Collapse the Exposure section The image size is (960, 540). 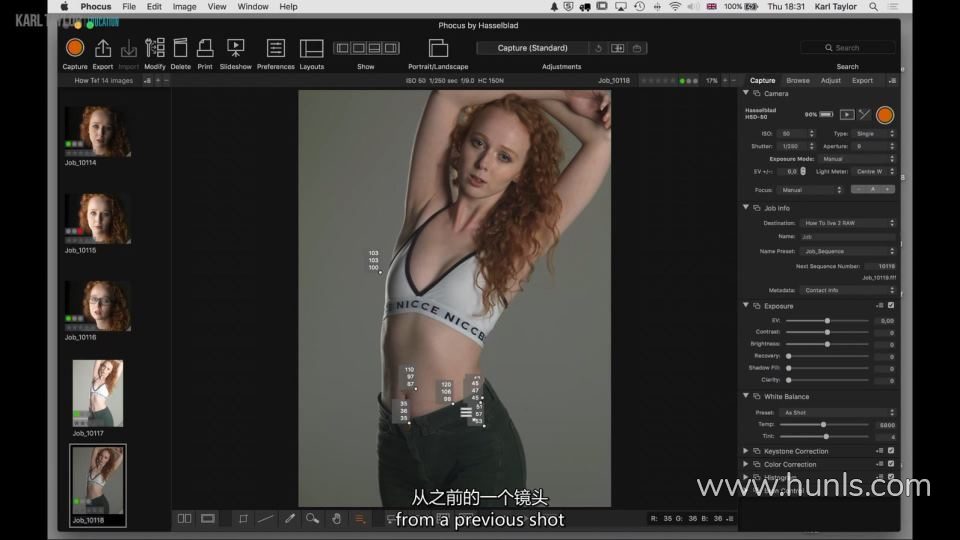(746, 305)
